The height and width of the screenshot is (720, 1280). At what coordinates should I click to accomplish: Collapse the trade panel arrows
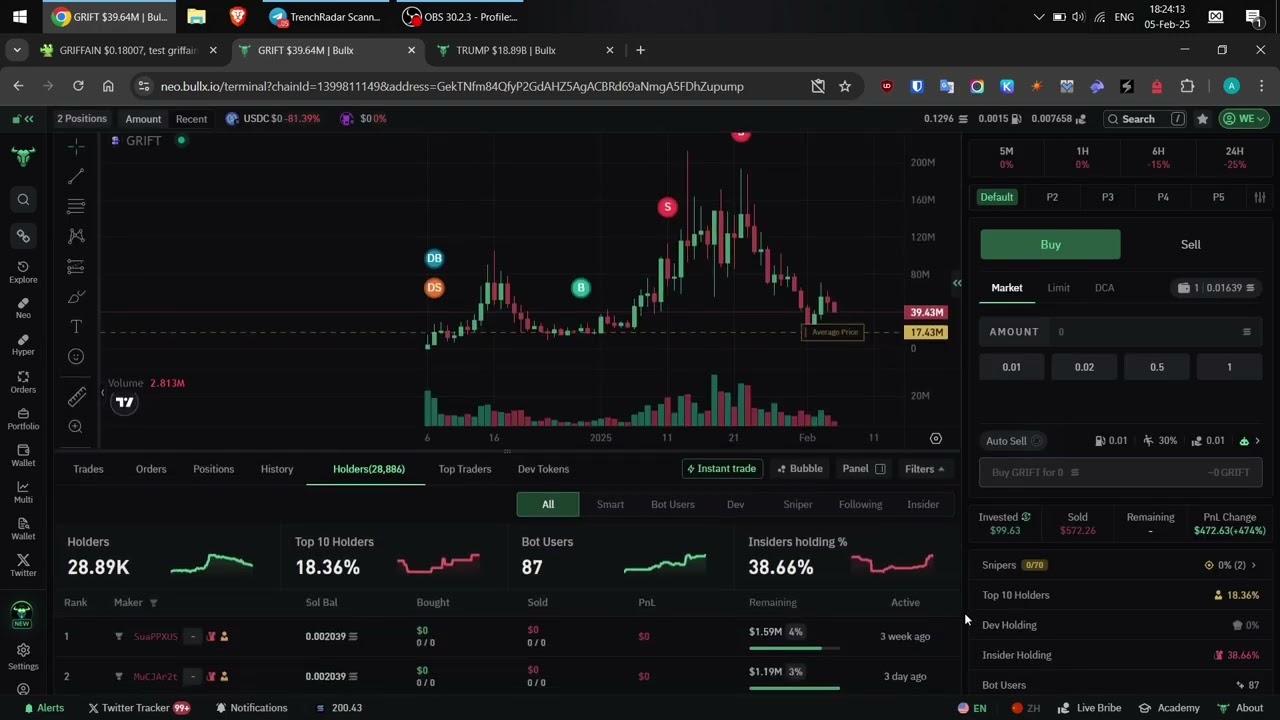point(957,284)
